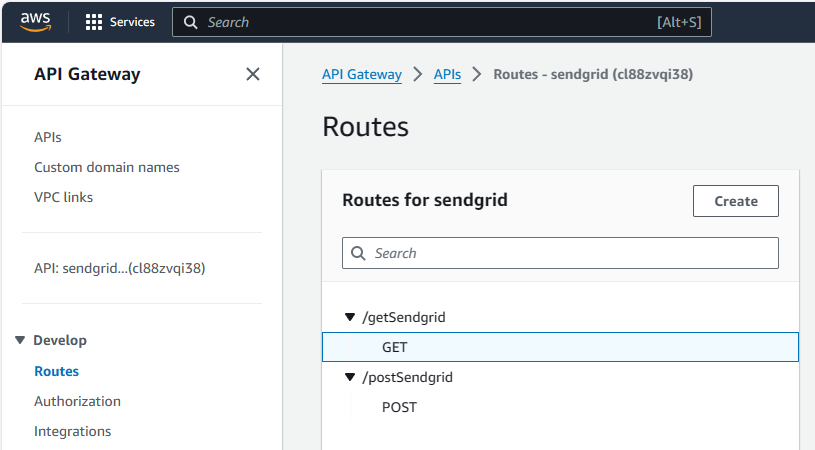Collapse the /postSendgrid route triangle
The image size is (815, 450).
pos(350,377)
